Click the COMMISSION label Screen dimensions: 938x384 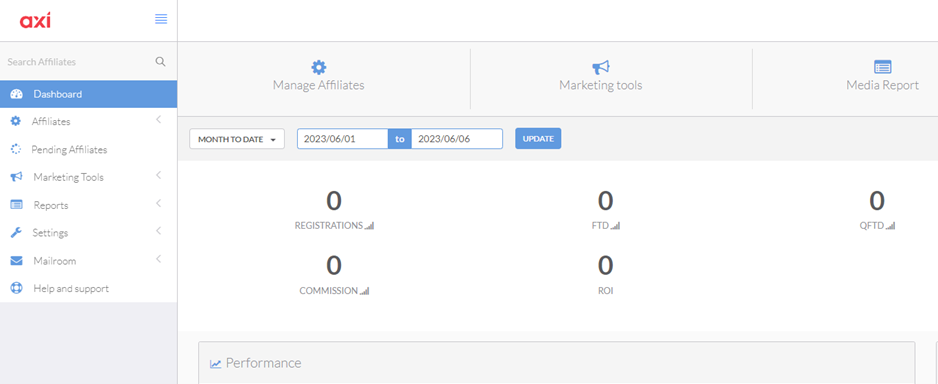[328, 291]
